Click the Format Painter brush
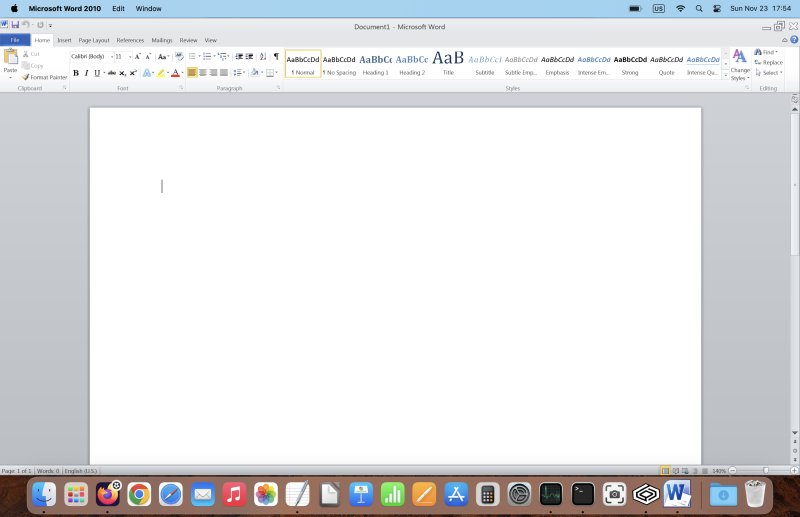Viewport: 800px width, 517px height. (x=26, y=77)
